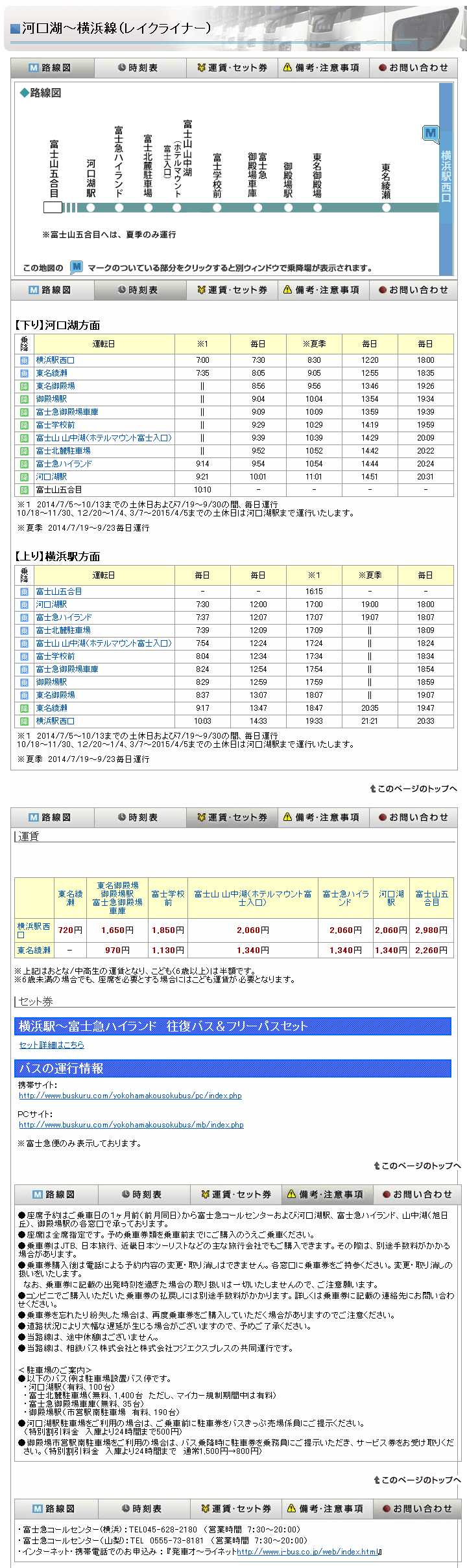Click 降 icon beside 東名綾瀬 in 上り timetable
Viewport: 467px width, 1568px height.
click(25, 708)
